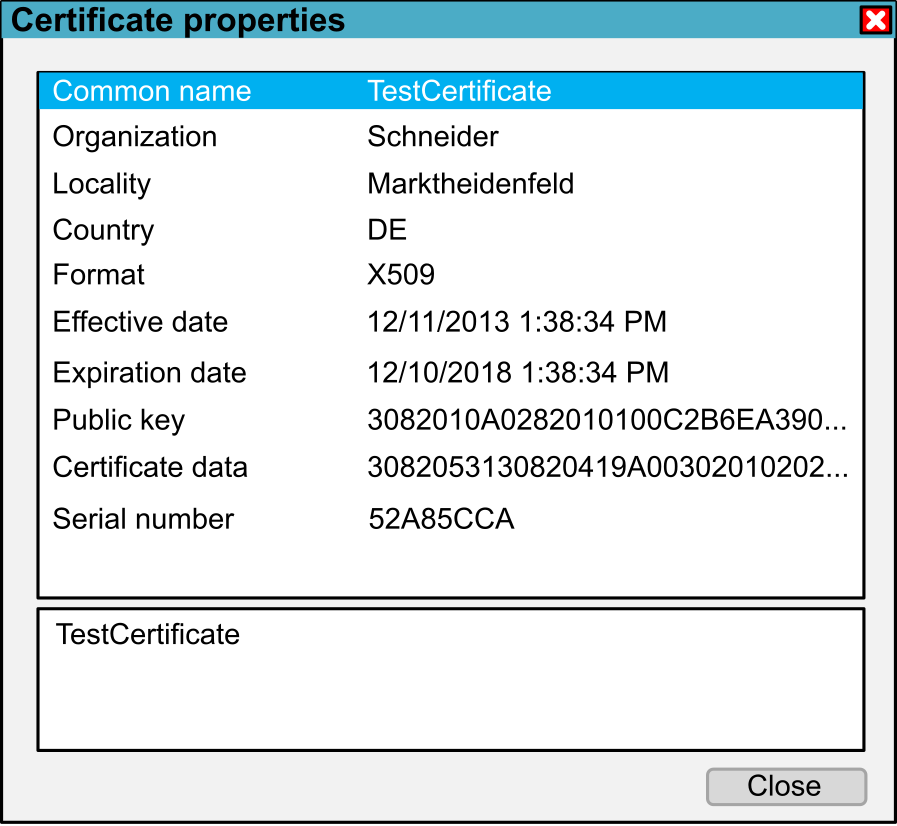Select the Expiration date row
Image resolution: width=897 pixels, height=826 pixels.
451,372
